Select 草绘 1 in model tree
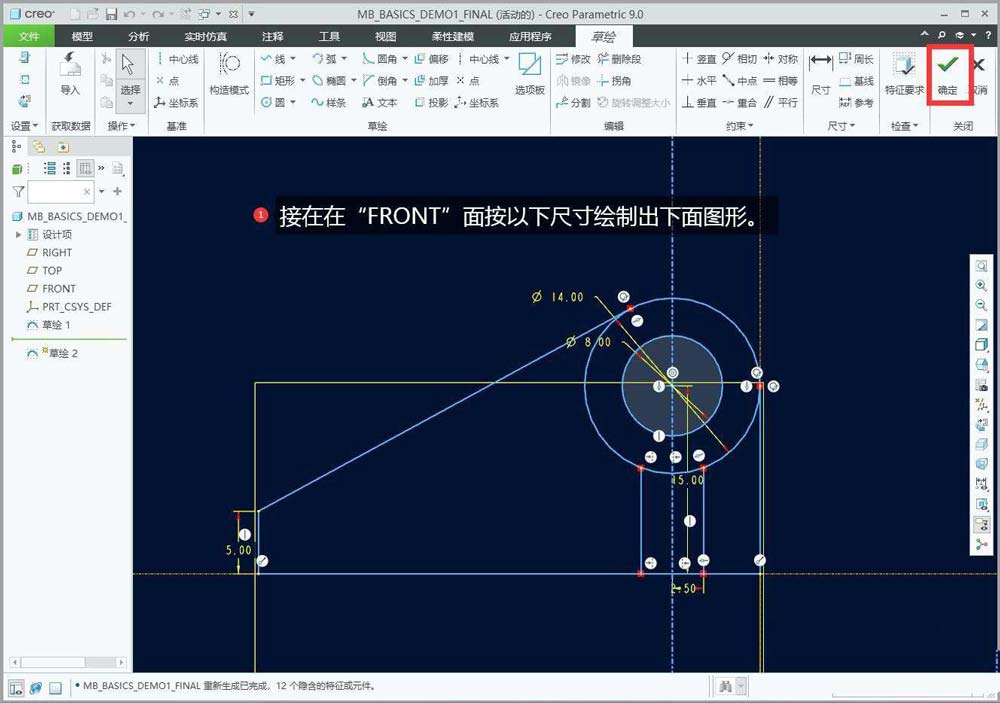 pos(49,325)
